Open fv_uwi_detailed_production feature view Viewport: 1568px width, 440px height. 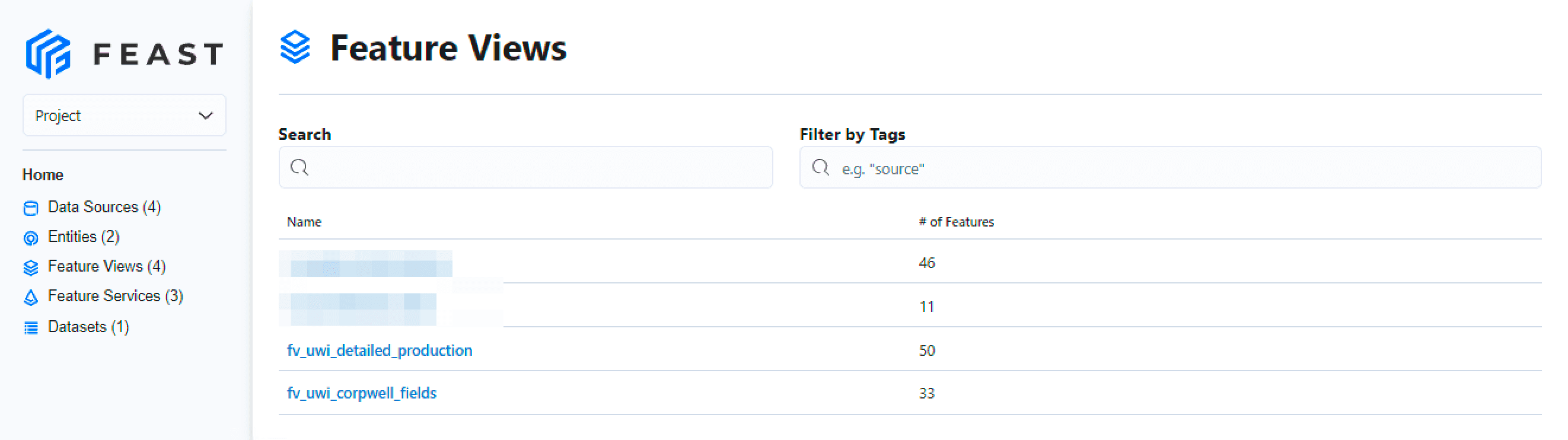[x=379, y=350]
